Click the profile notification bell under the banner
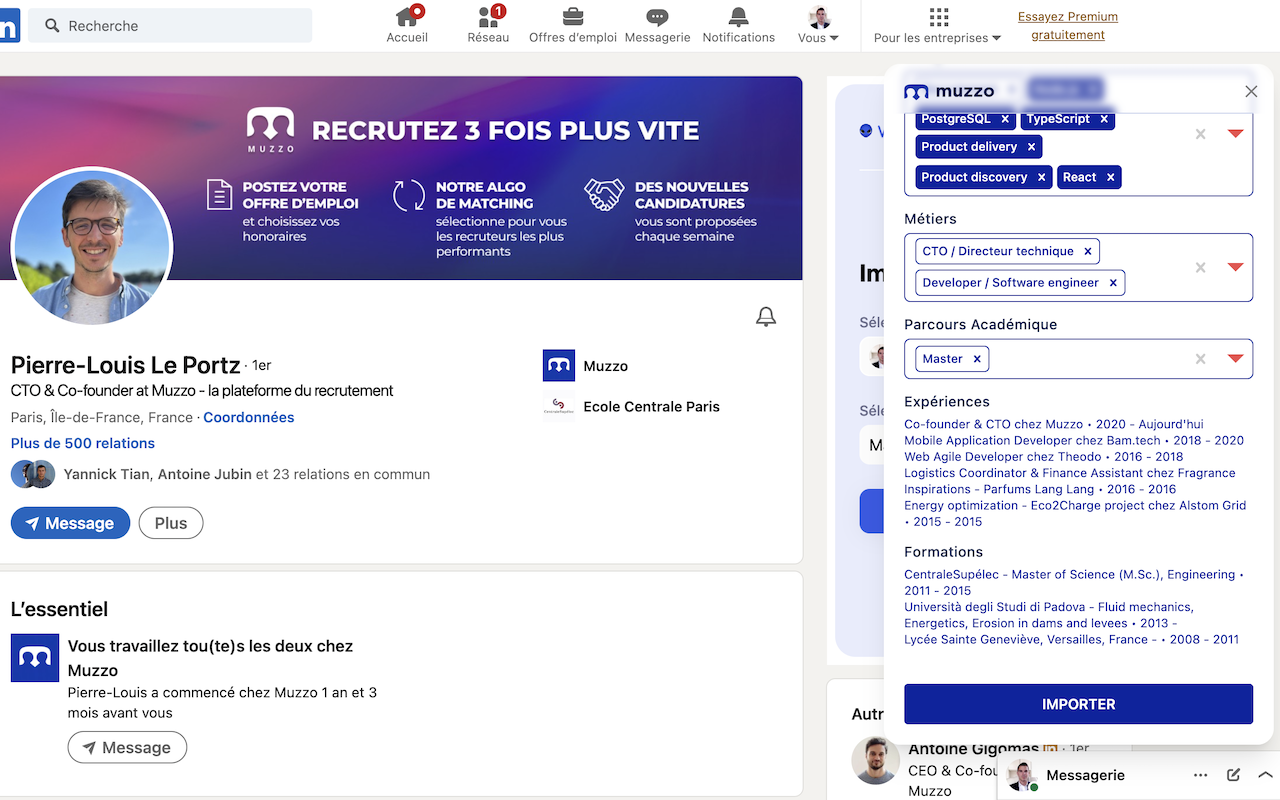 pos(766,317)
